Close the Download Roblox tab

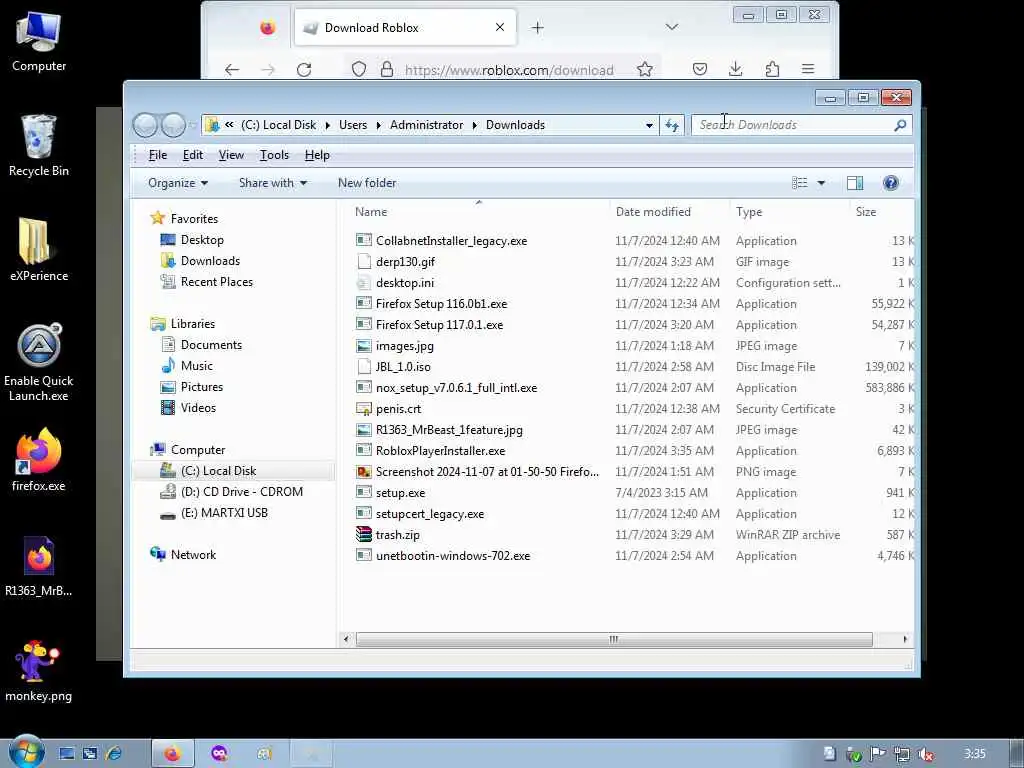(500, 27)
